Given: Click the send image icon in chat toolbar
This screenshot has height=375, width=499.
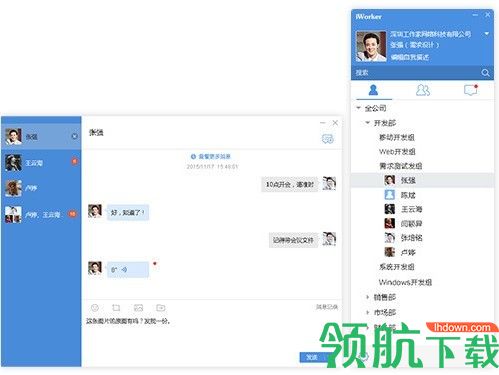Looking at the screenshot, I should coord(138,308).
